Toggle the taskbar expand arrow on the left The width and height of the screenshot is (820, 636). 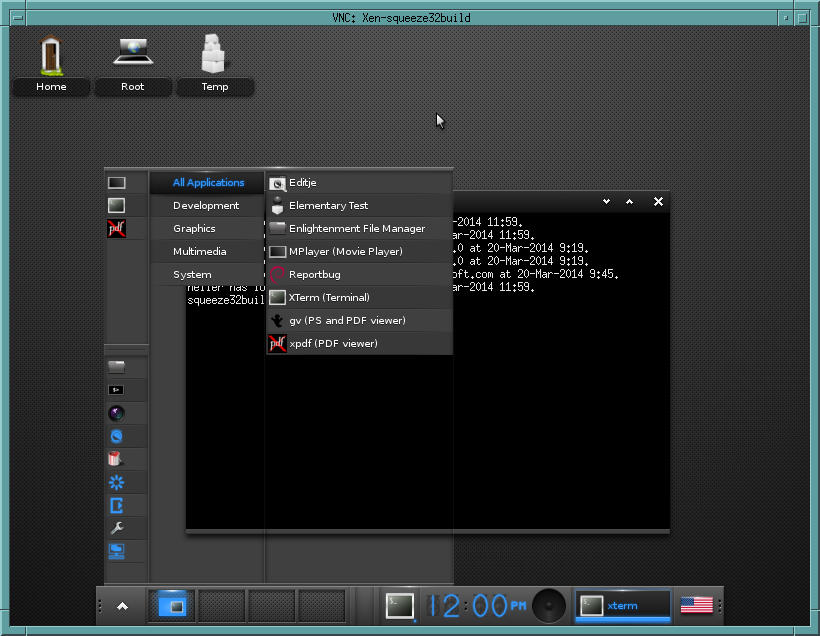(121, 605)
